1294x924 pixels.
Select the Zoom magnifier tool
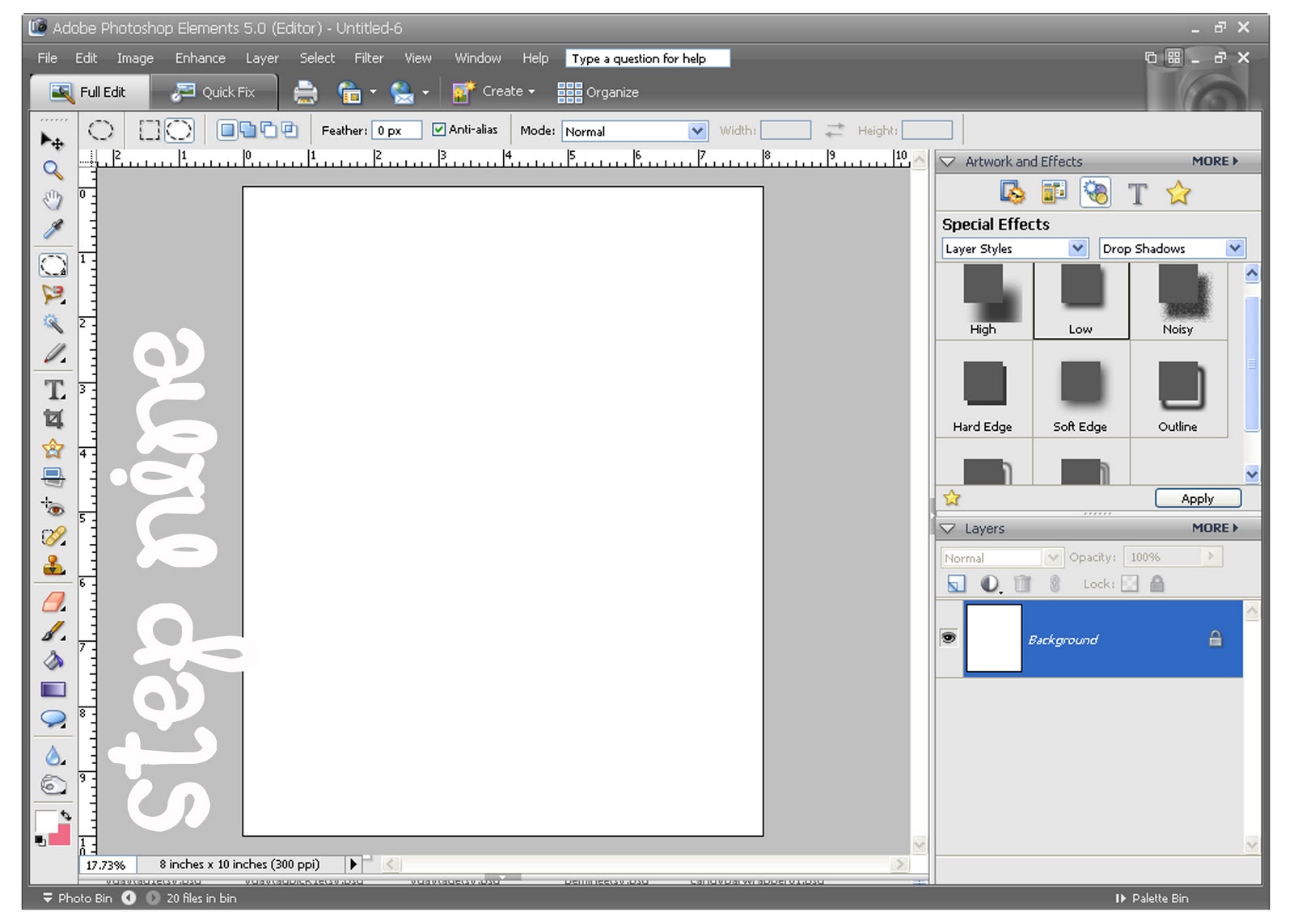[53, 170]
